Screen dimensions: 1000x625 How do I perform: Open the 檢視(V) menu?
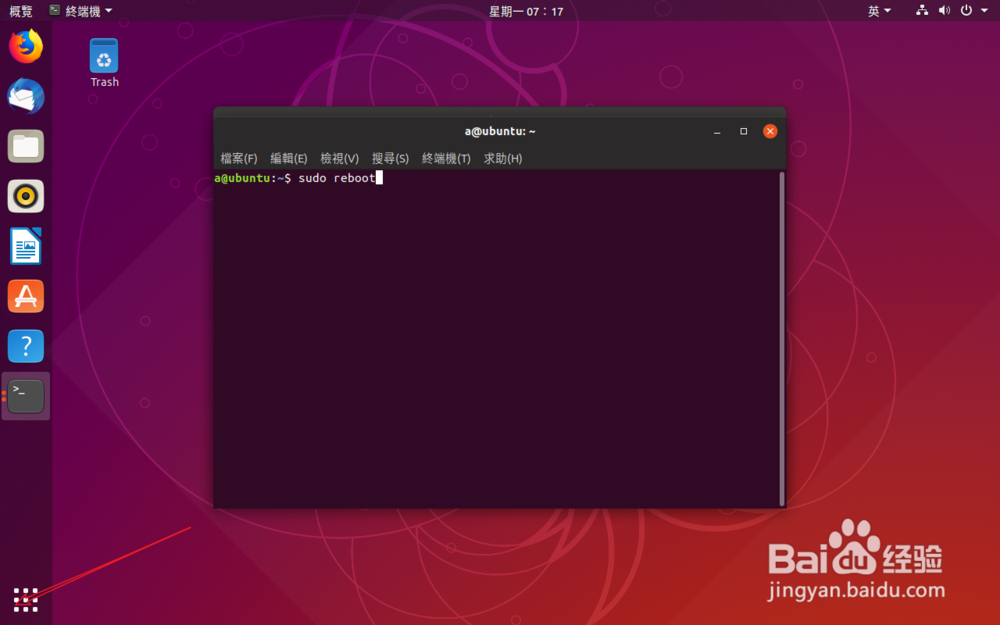(x=339, y=158)
